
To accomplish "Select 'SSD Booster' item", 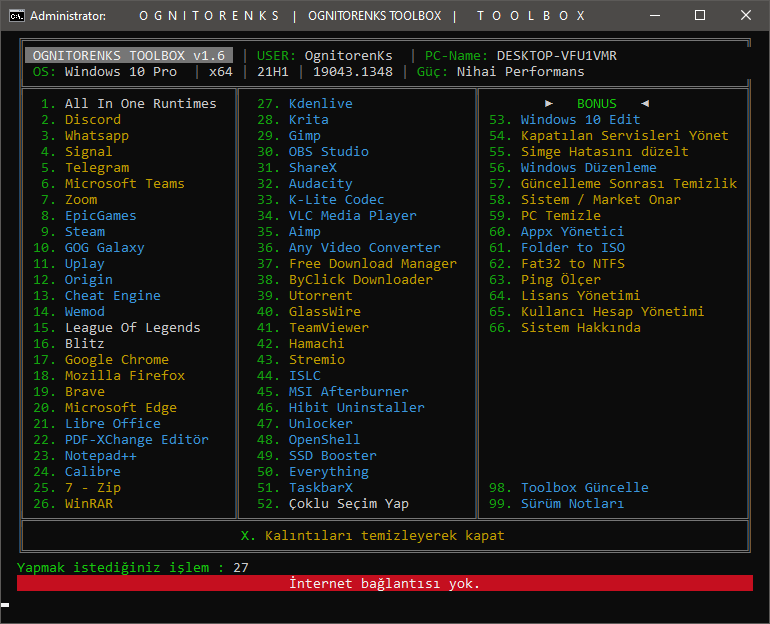I will coord(332,456).
